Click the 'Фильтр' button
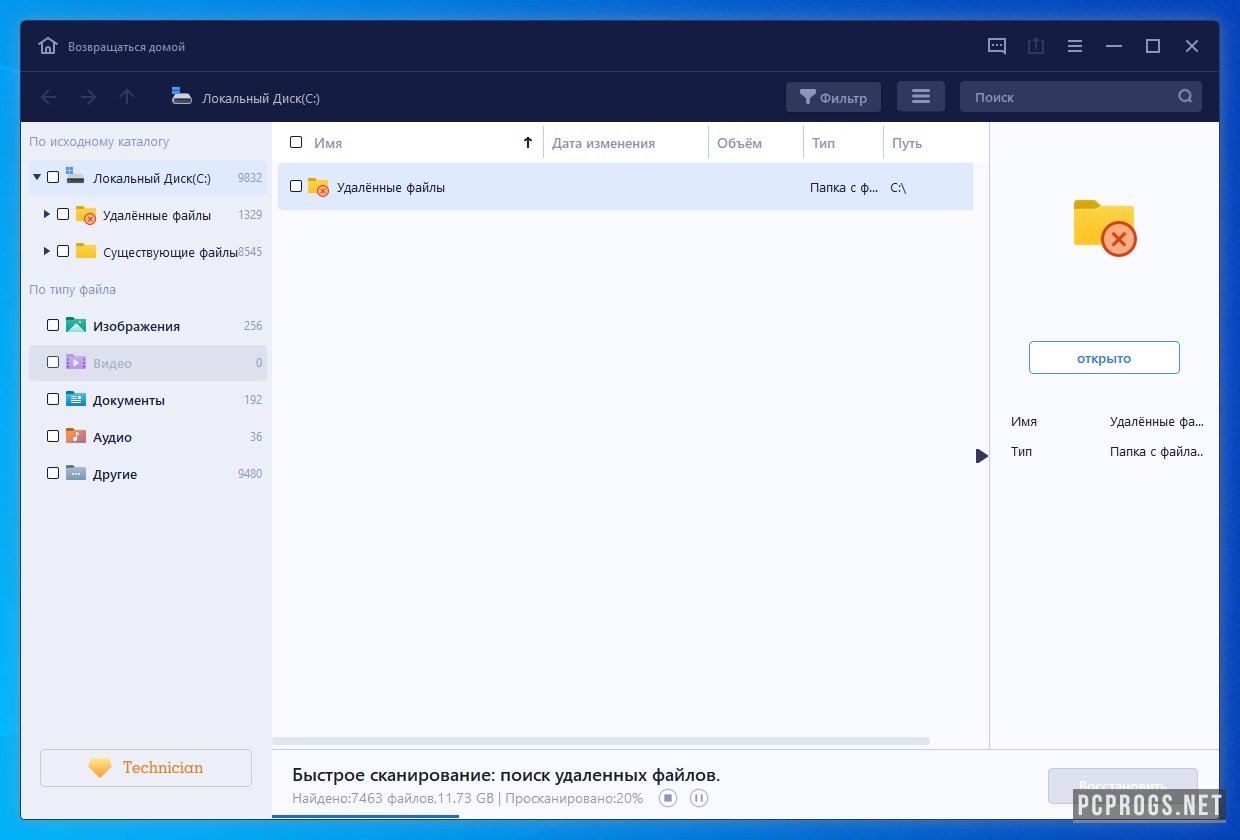The height and width of the screenshot is (840, 1240). 833,97
